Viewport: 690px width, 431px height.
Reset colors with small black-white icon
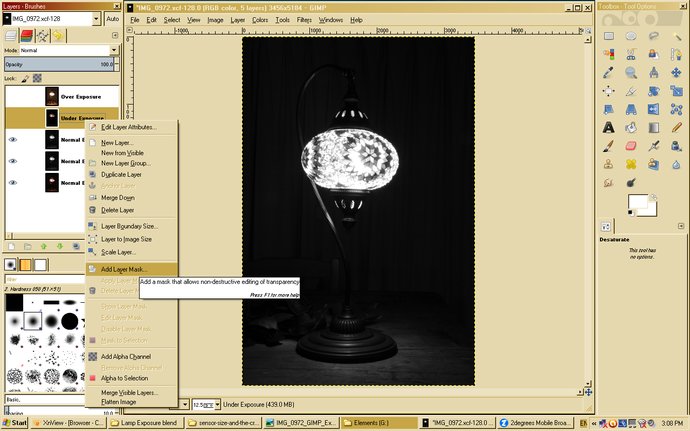(631, 213)
